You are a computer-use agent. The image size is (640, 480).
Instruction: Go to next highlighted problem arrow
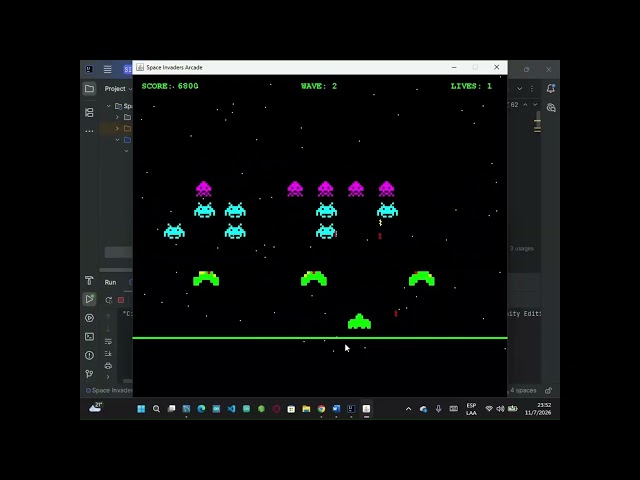pos(535,105)
